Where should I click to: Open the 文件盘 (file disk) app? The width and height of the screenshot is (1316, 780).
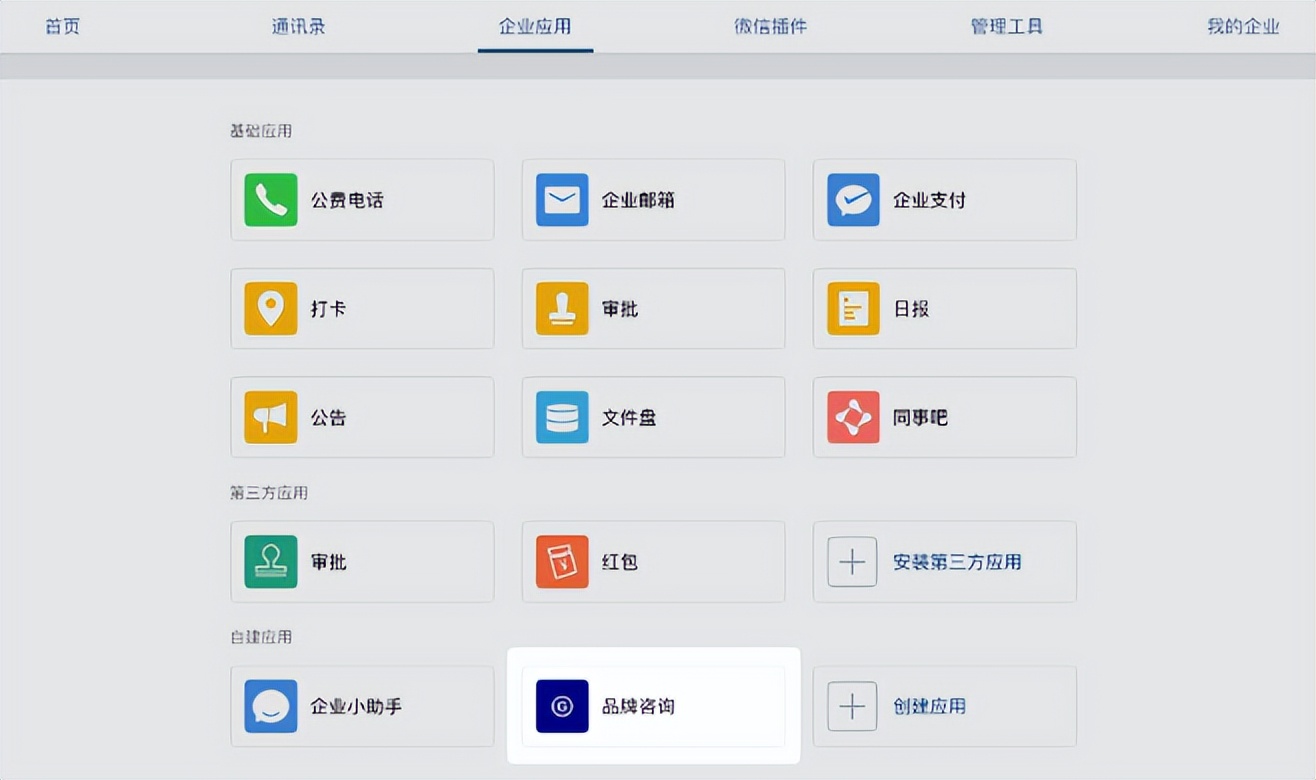click(x=653, y=417)
